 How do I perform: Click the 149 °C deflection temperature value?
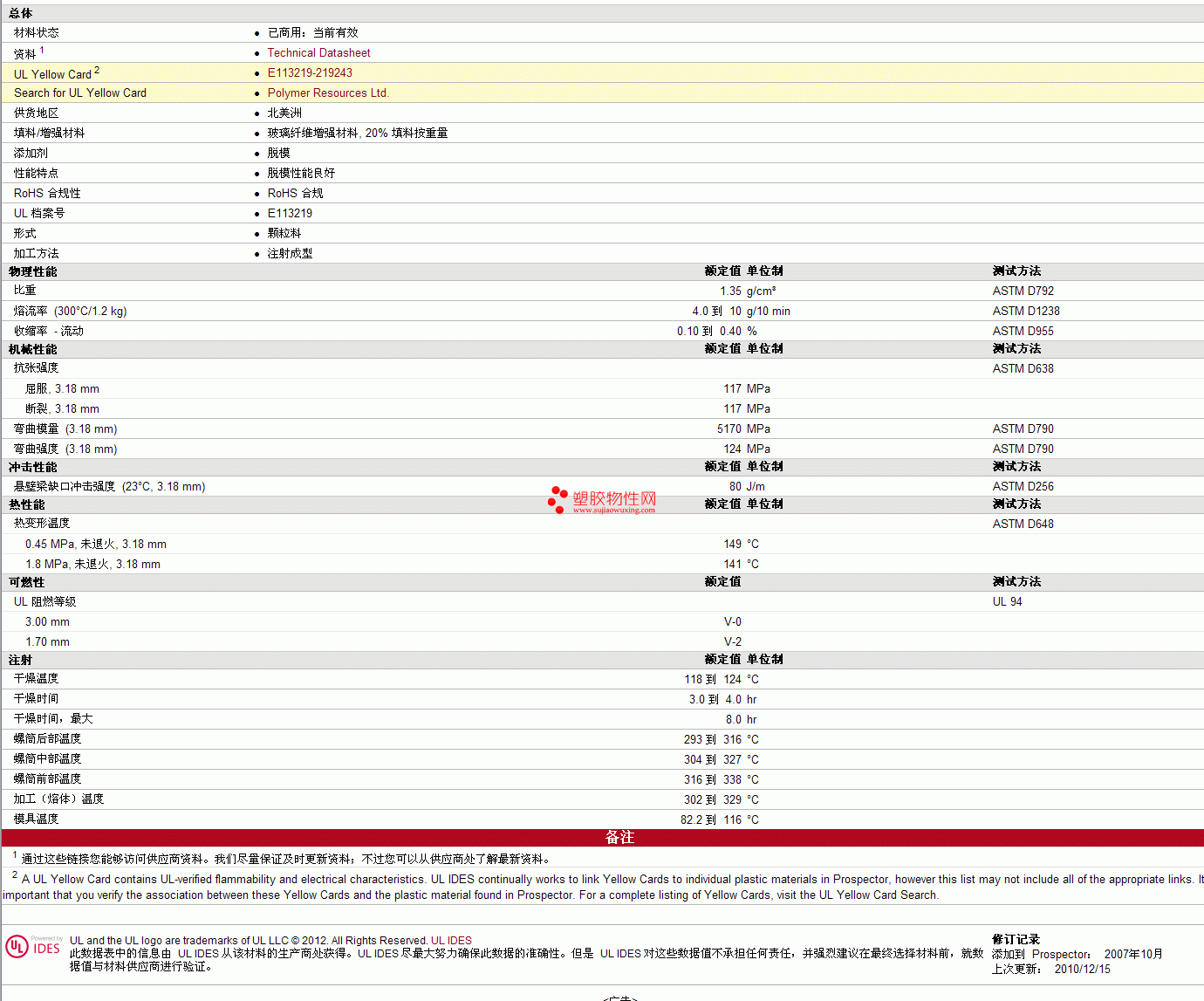coord(741,545)
